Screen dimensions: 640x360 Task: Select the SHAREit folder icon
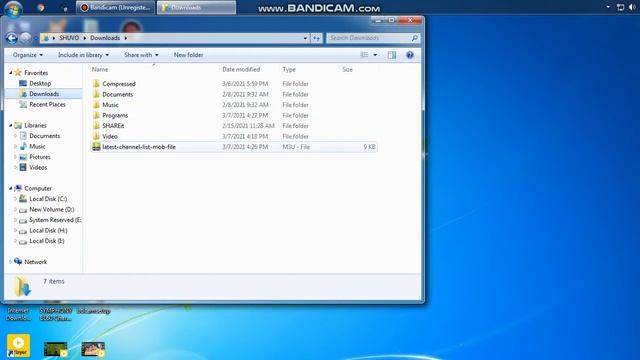point(96,126)
